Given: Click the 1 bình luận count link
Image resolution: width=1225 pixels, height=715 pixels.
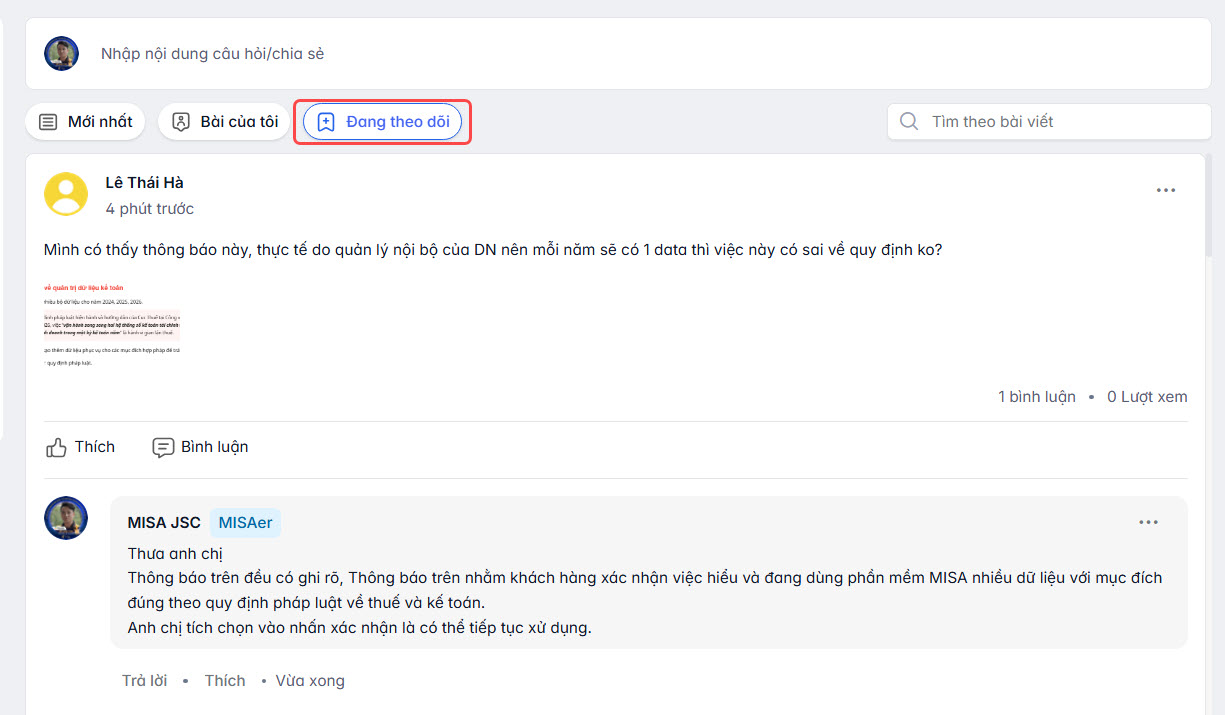Looking at the screenshot, I should pyautogui.click(x=1036, y=397).
